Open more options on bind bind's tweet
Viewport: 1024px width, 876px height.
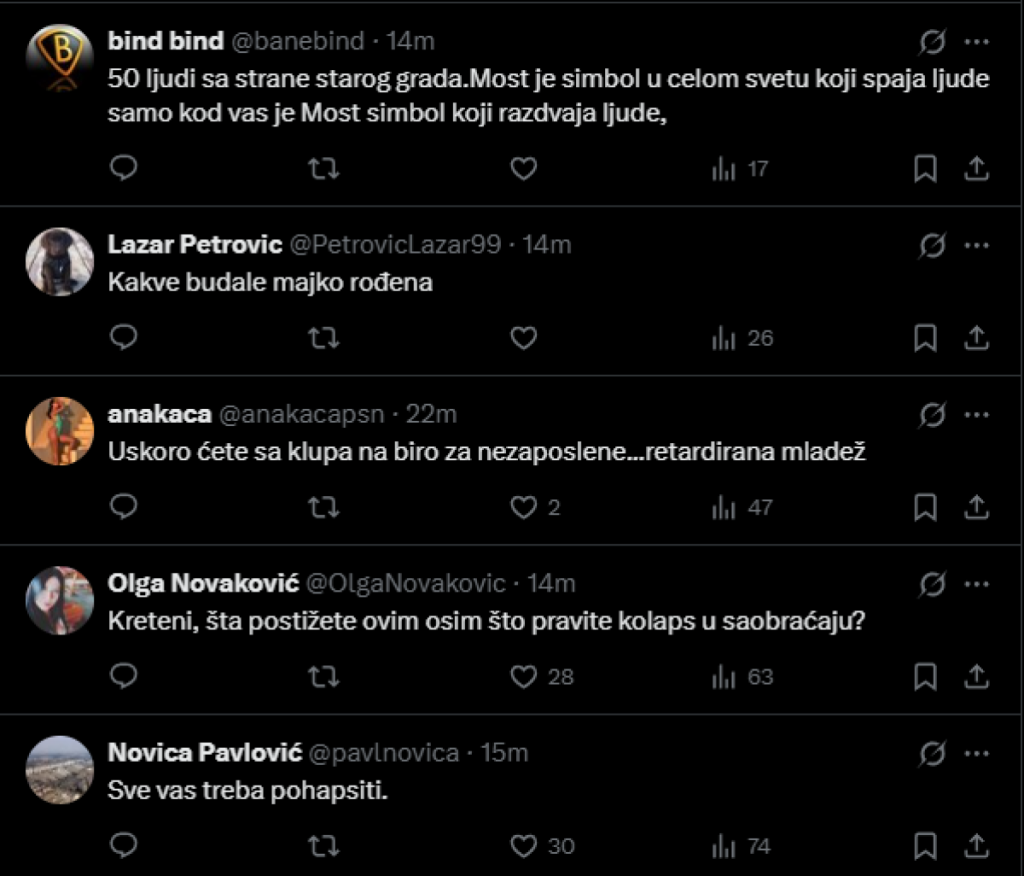[x=976, y=42]
